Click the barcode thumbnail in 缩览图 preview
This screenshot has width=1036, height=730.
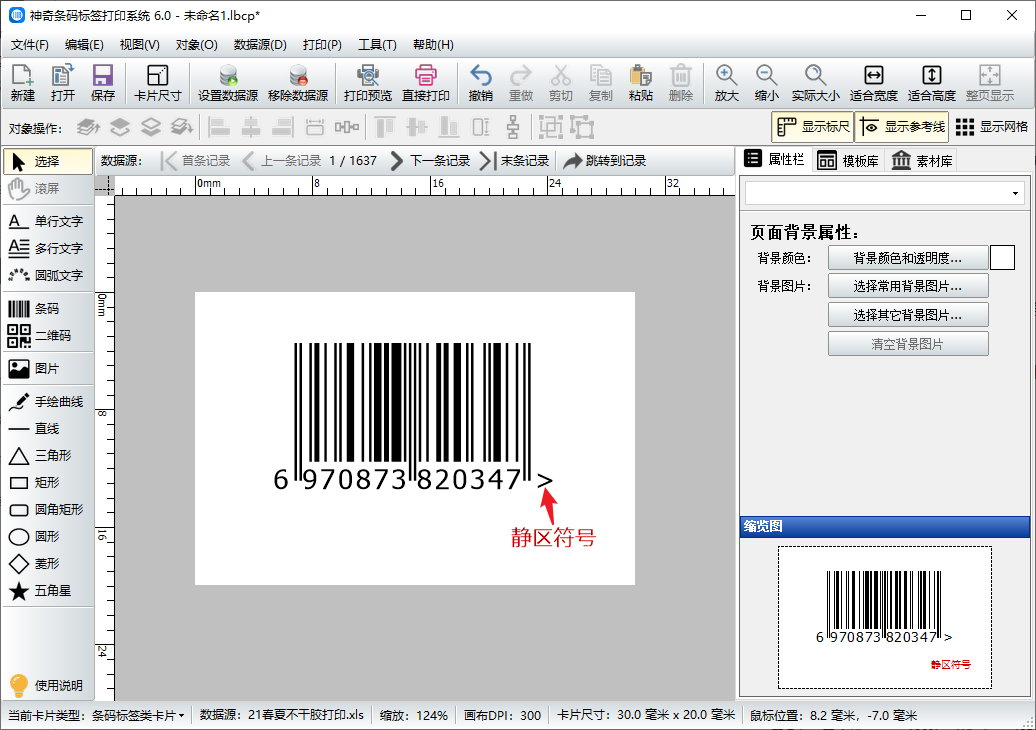click(884, 608)
